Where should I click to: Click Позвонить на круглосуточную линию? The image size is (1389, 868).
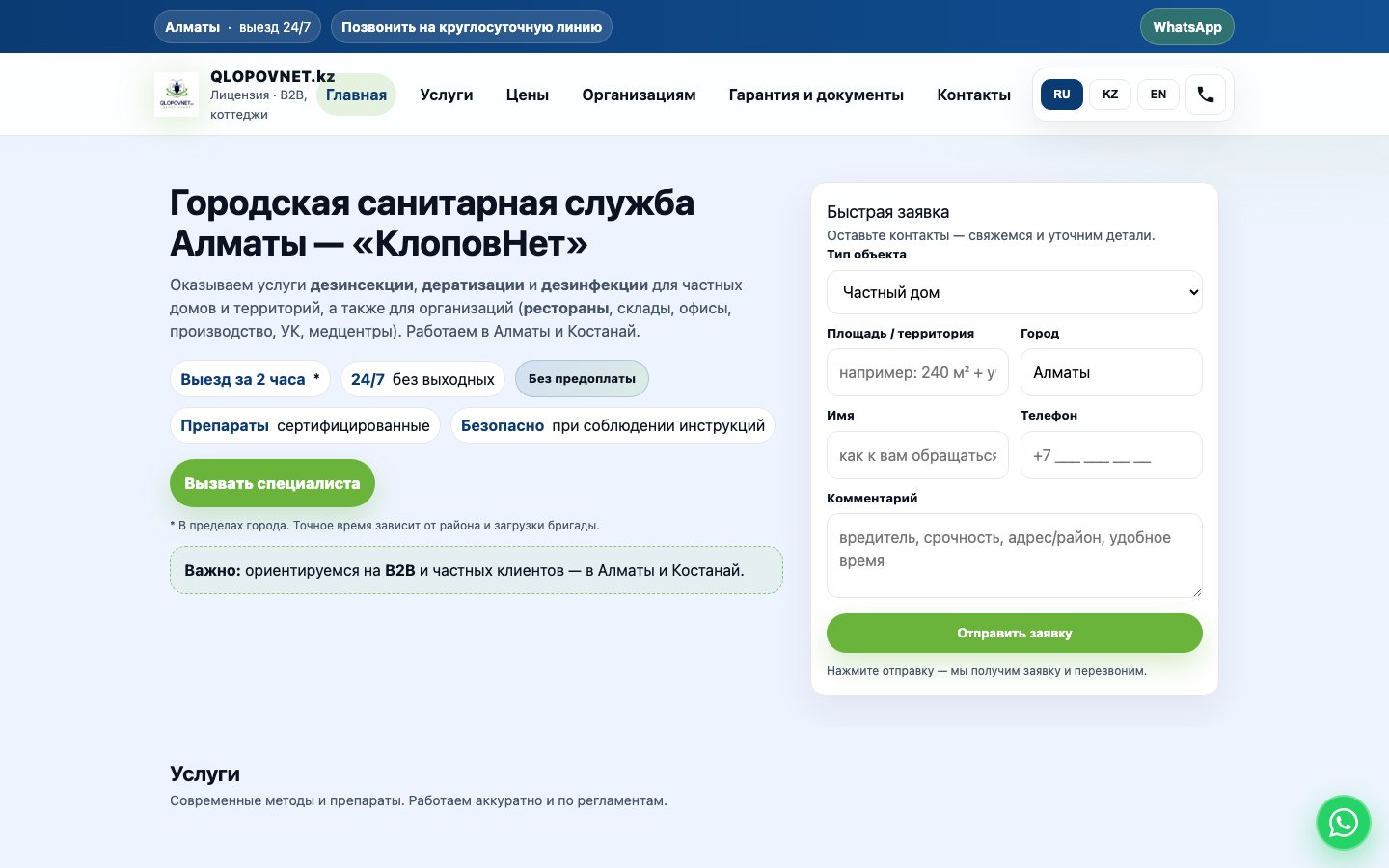[472, 27]
